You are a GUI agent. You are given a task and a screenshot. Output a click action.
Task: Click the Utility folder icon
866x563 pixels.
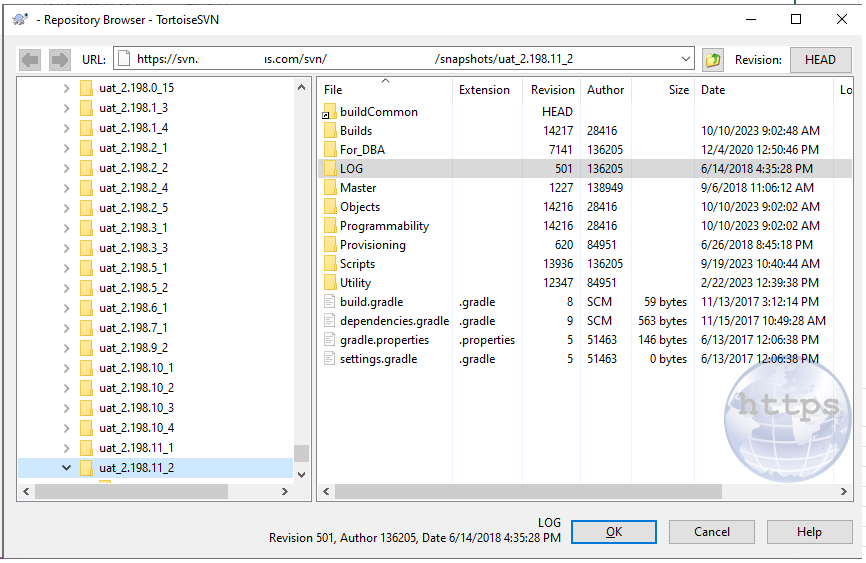(330, 282)
